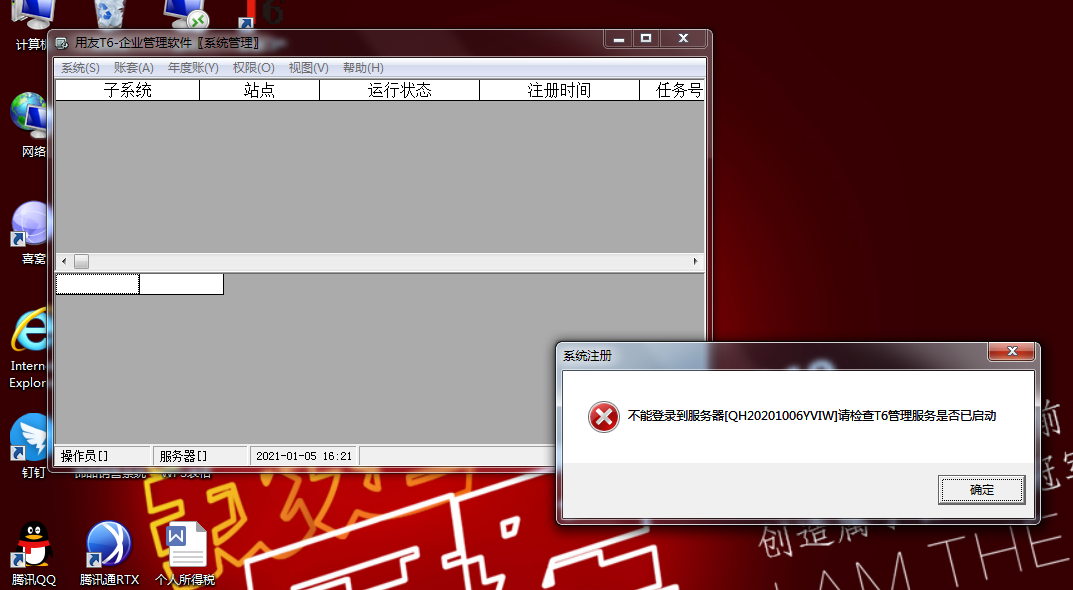
Task: Open the 账套(A) menu
Action: [133, 68]
